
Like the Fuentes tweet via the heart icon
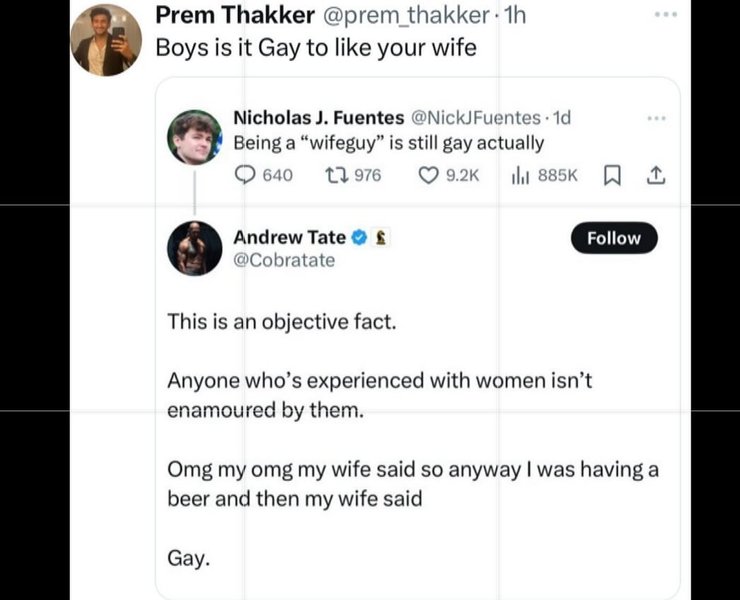point(428,175)
